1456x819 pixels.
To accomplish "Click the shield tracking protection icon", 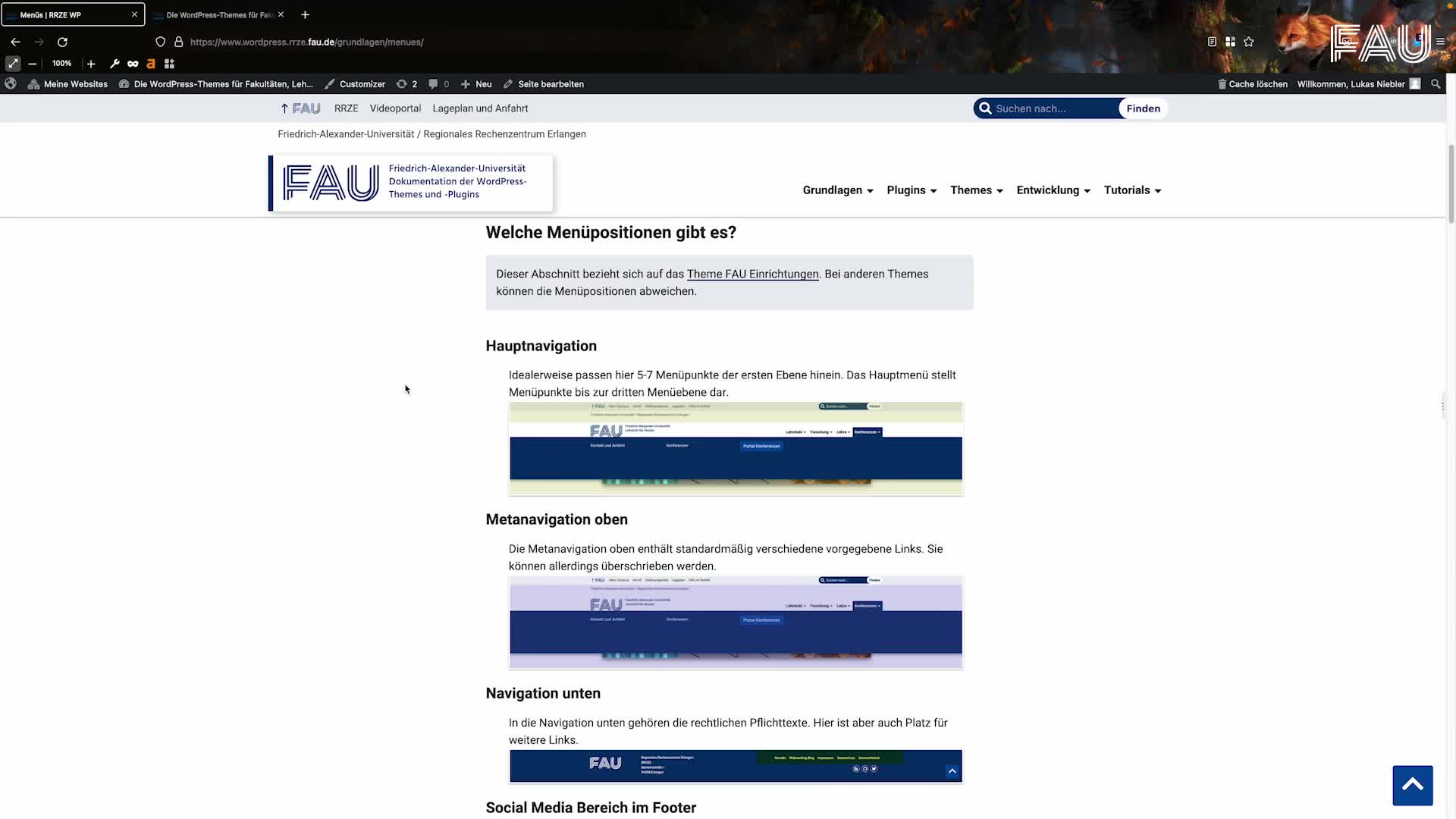I will point(160,42).
